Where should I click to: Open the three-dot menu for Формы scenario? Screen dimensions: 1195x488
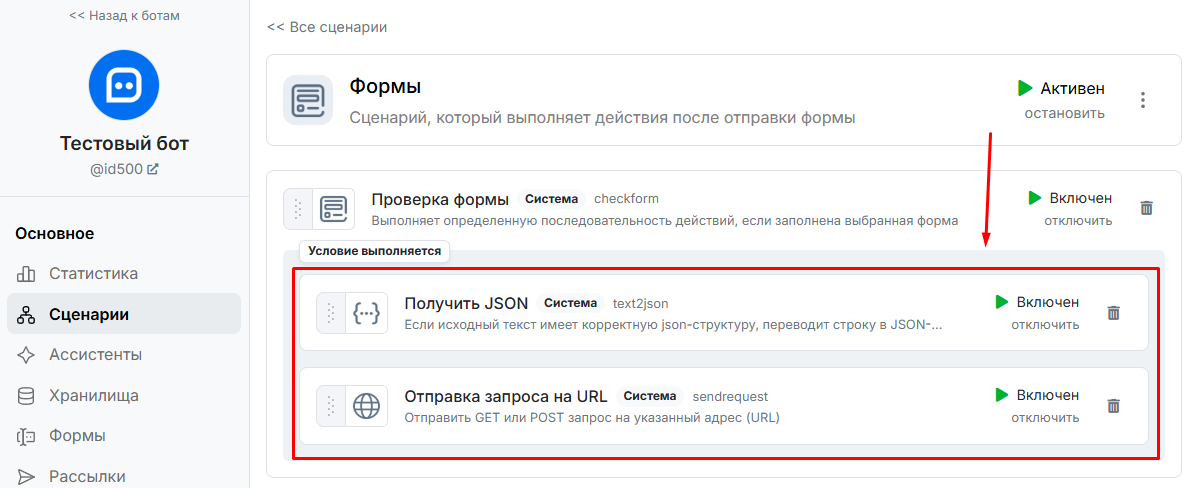click(x=1142, y=100)
